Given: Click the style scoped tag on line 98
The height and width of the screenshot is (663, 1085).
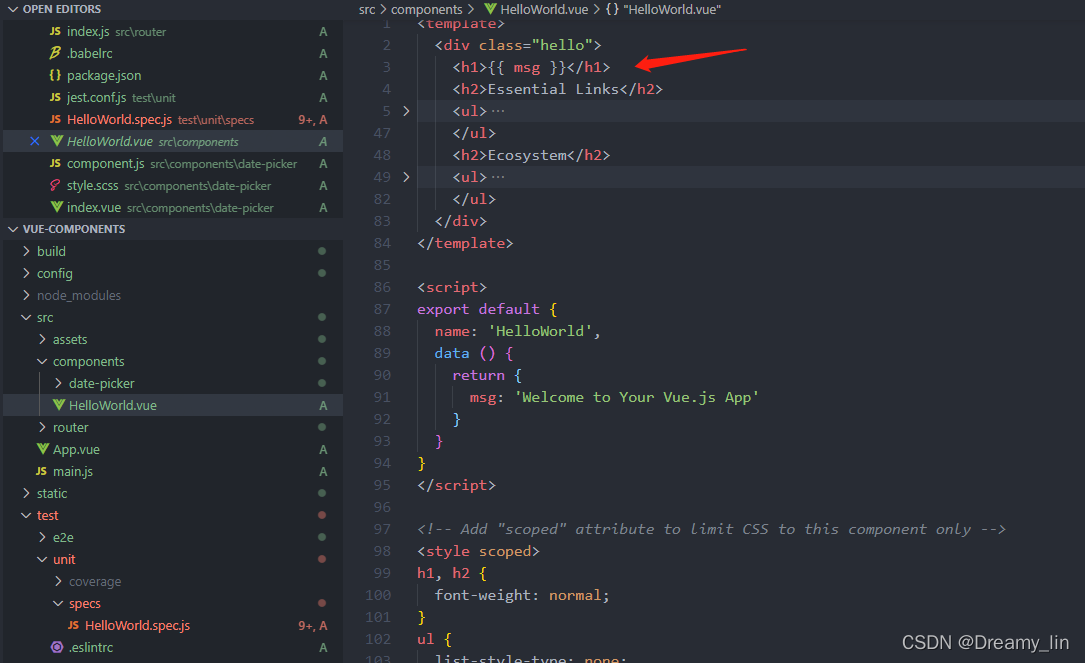Looking at the screenshot, I should pyautogui.click(x=478, y=551).
